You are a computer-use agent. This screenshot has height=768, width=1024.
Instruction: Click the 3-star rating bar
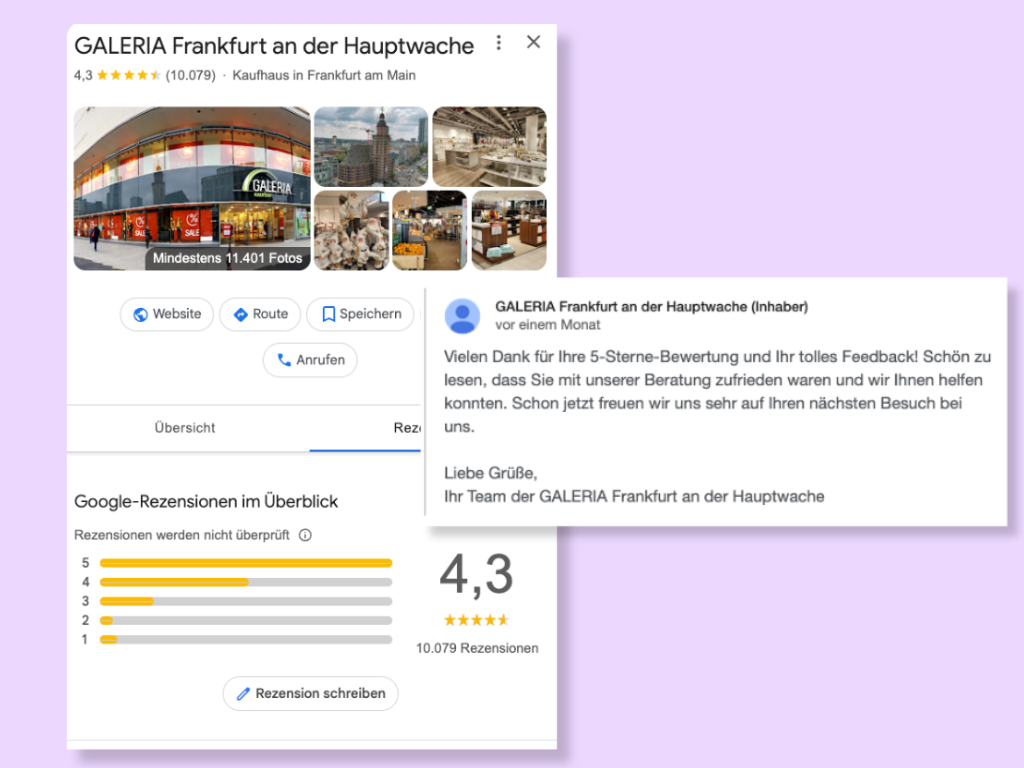point(246,601)
